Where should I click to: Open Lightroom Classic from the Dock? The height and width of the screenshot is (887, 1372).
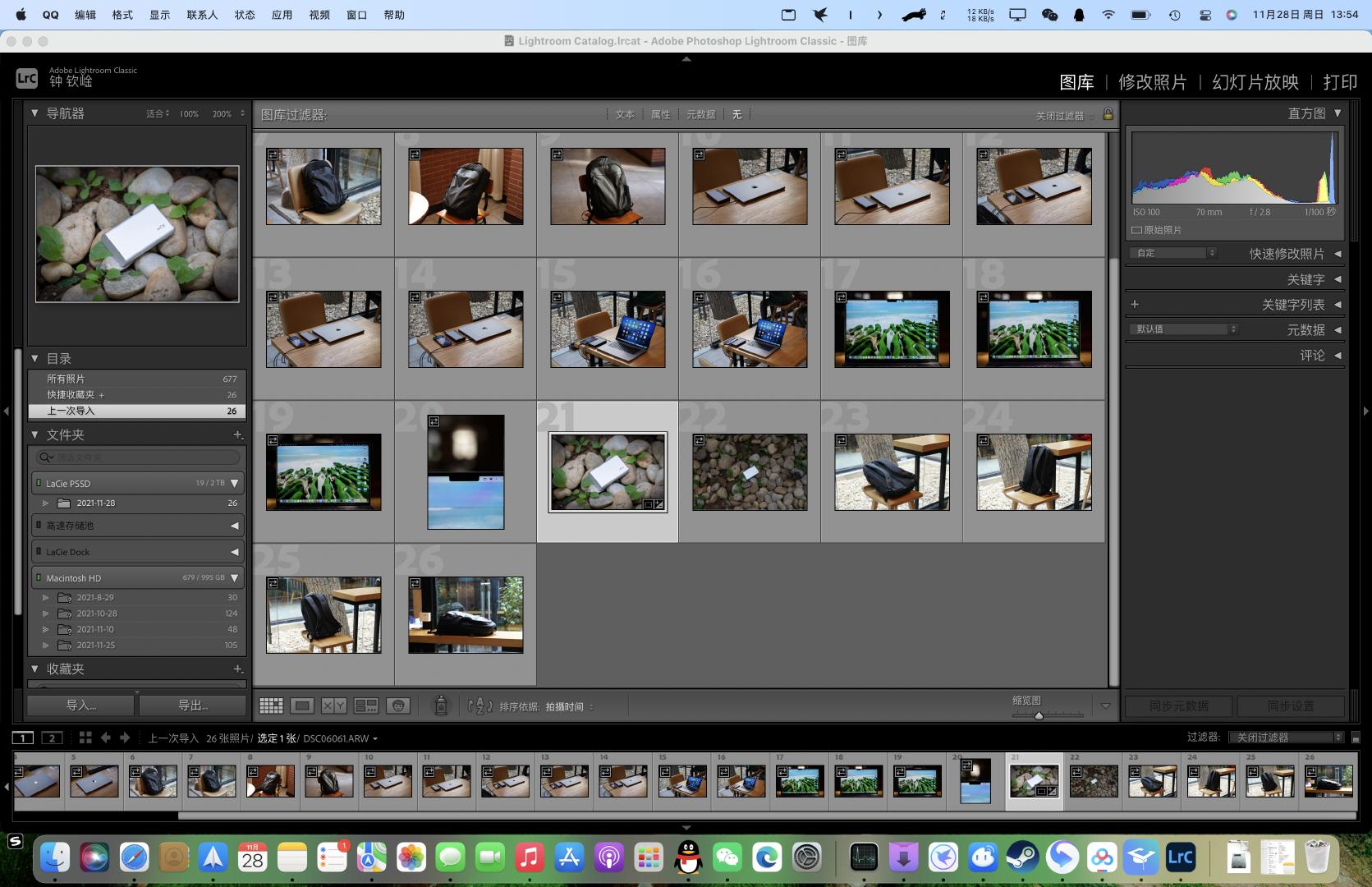pyautogui.click(x=1180, y=858)
